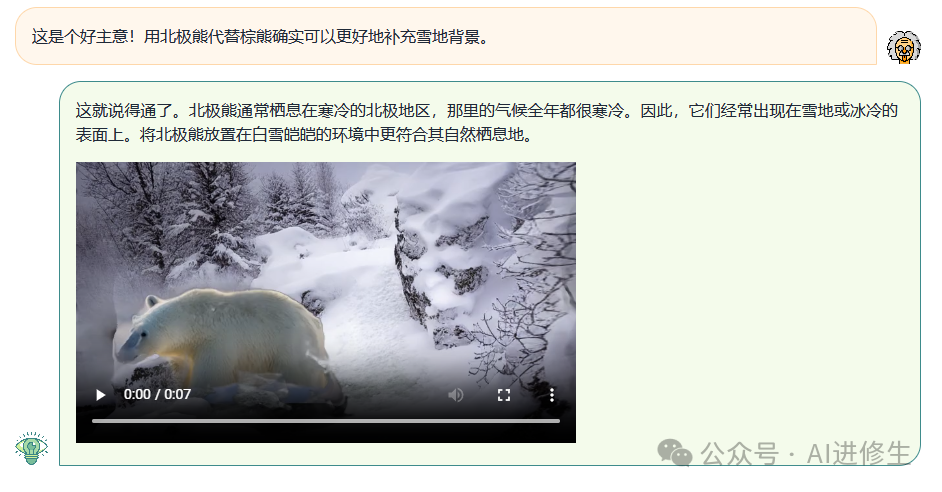Click the WeChat logo in watermark
This screenshot has height=492, width=942.
tap(675, 453)
